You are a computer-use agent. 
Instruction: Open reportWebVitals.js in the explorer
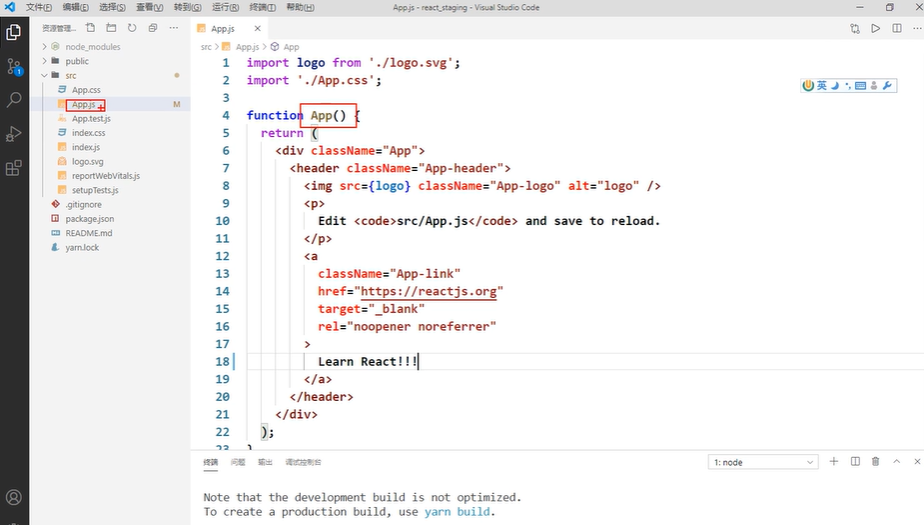[x=105, y=176]
